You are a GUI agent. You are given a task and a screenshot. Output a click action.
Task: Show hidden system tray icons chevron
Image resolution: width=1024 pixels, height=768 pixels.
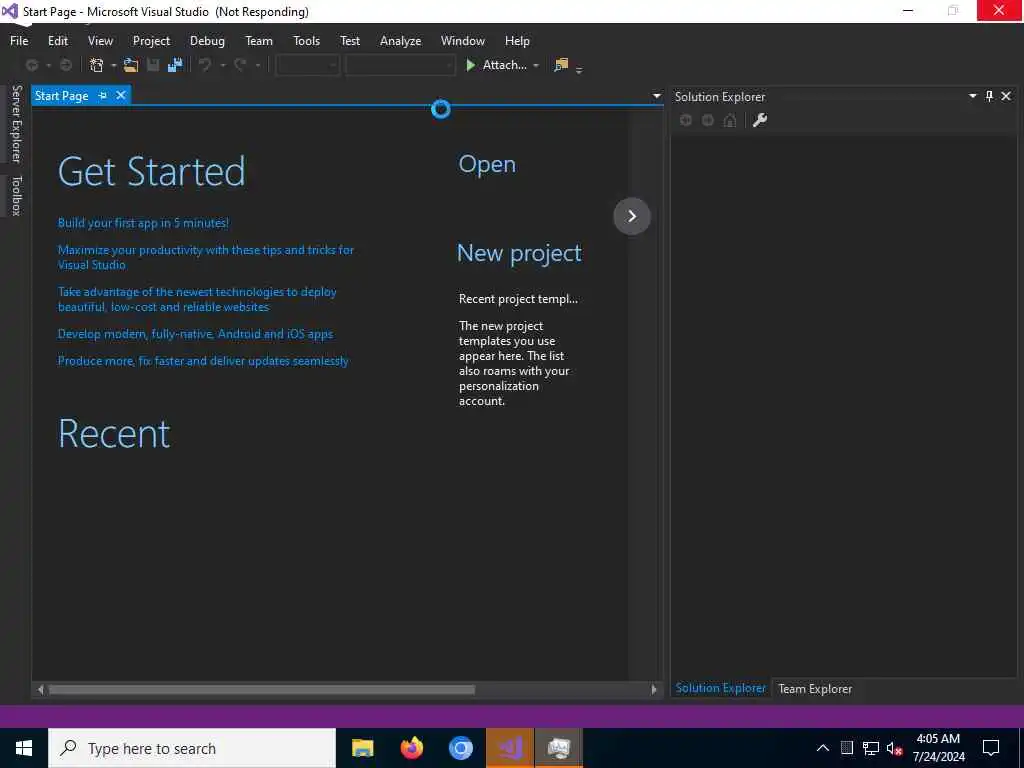coord(823,748)
